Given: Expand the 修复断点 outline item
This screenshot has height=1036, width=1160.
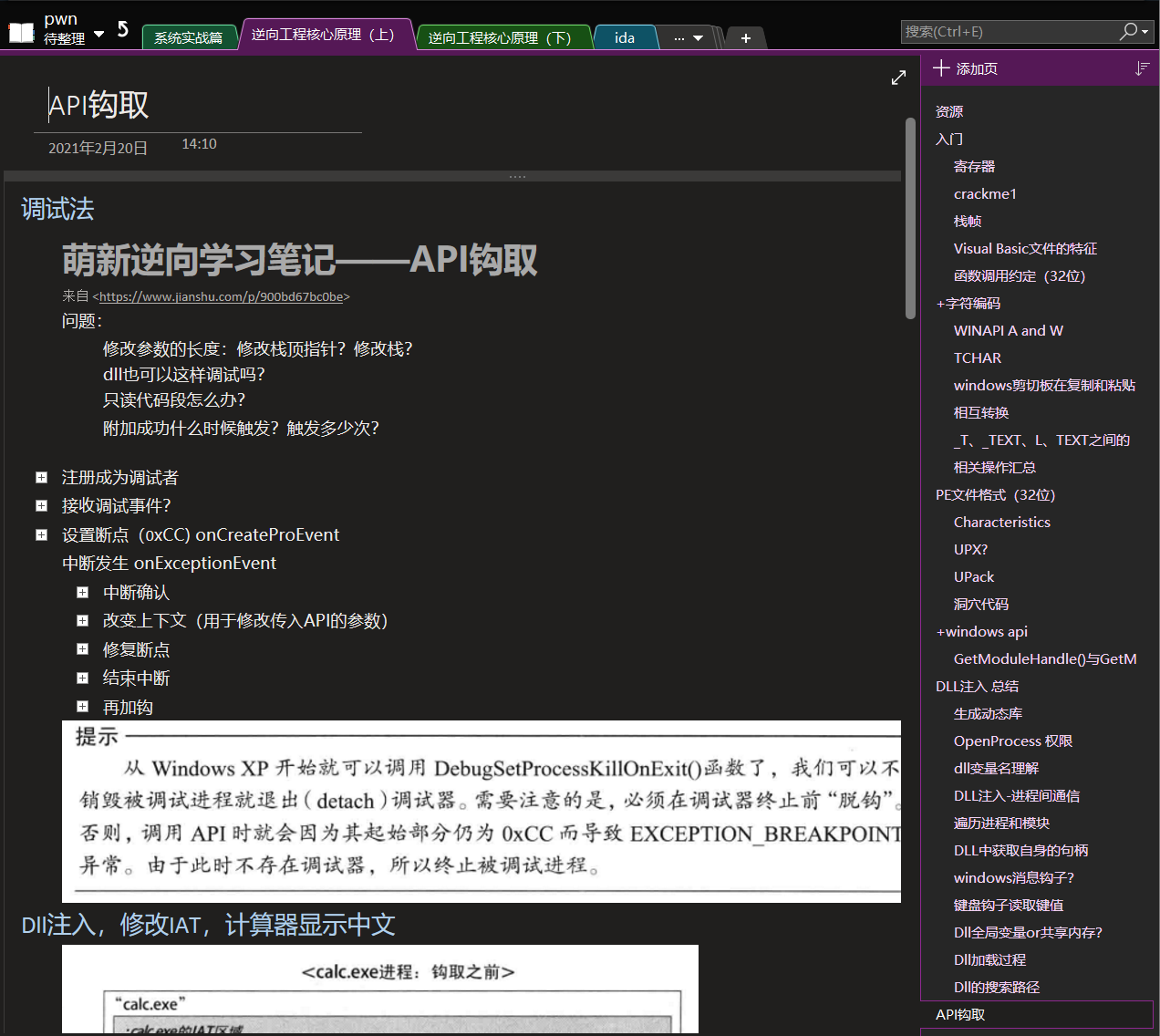Looking at the screenshot, I should pyautogui.click(x=82, y=649).
